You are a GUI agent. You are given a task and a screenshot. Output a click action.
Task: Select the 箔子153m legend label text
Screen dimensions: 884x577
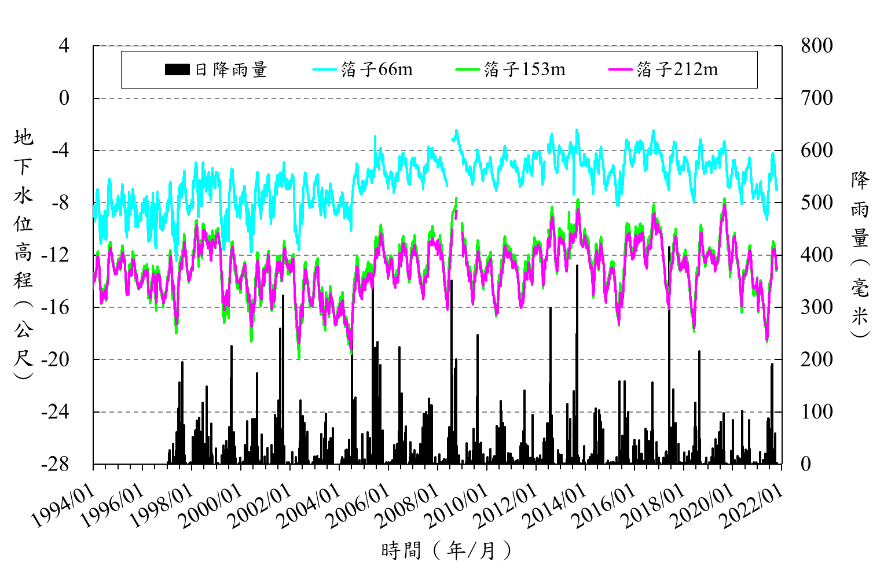coord(524,70)
